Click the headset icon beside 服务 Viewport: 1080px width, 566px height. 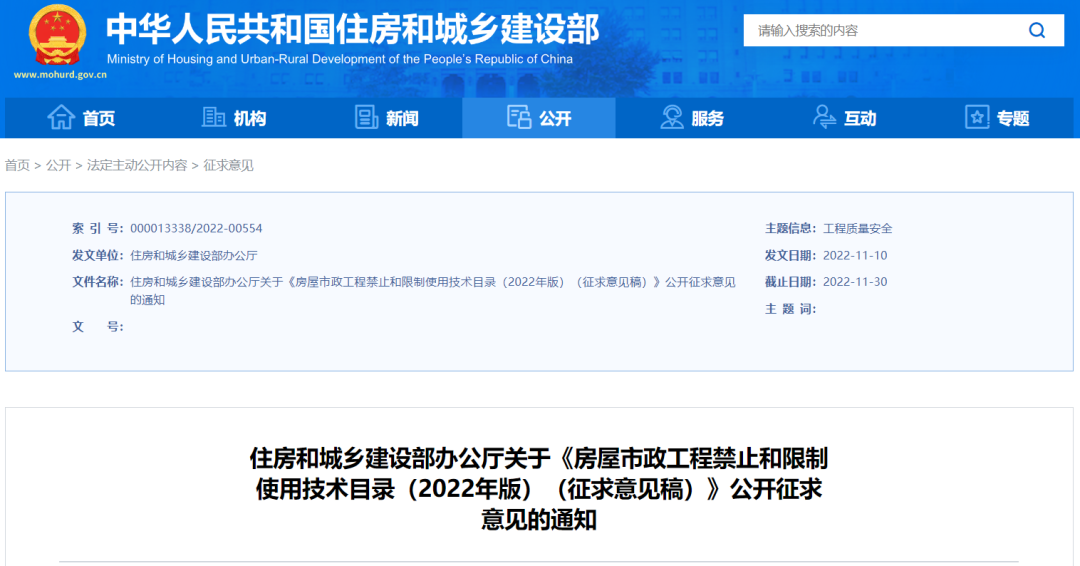pos(672,118)
